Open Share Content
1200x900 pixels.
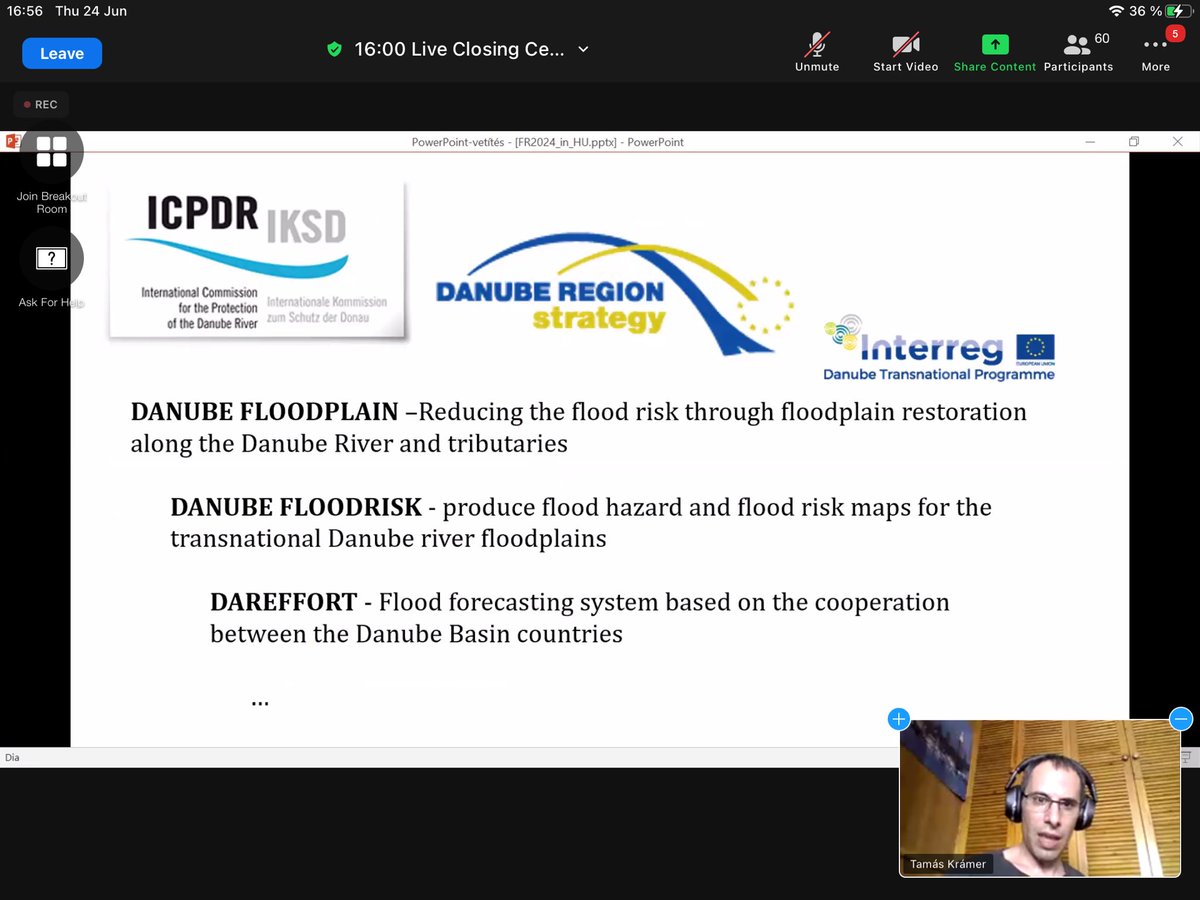pos(994,52)
